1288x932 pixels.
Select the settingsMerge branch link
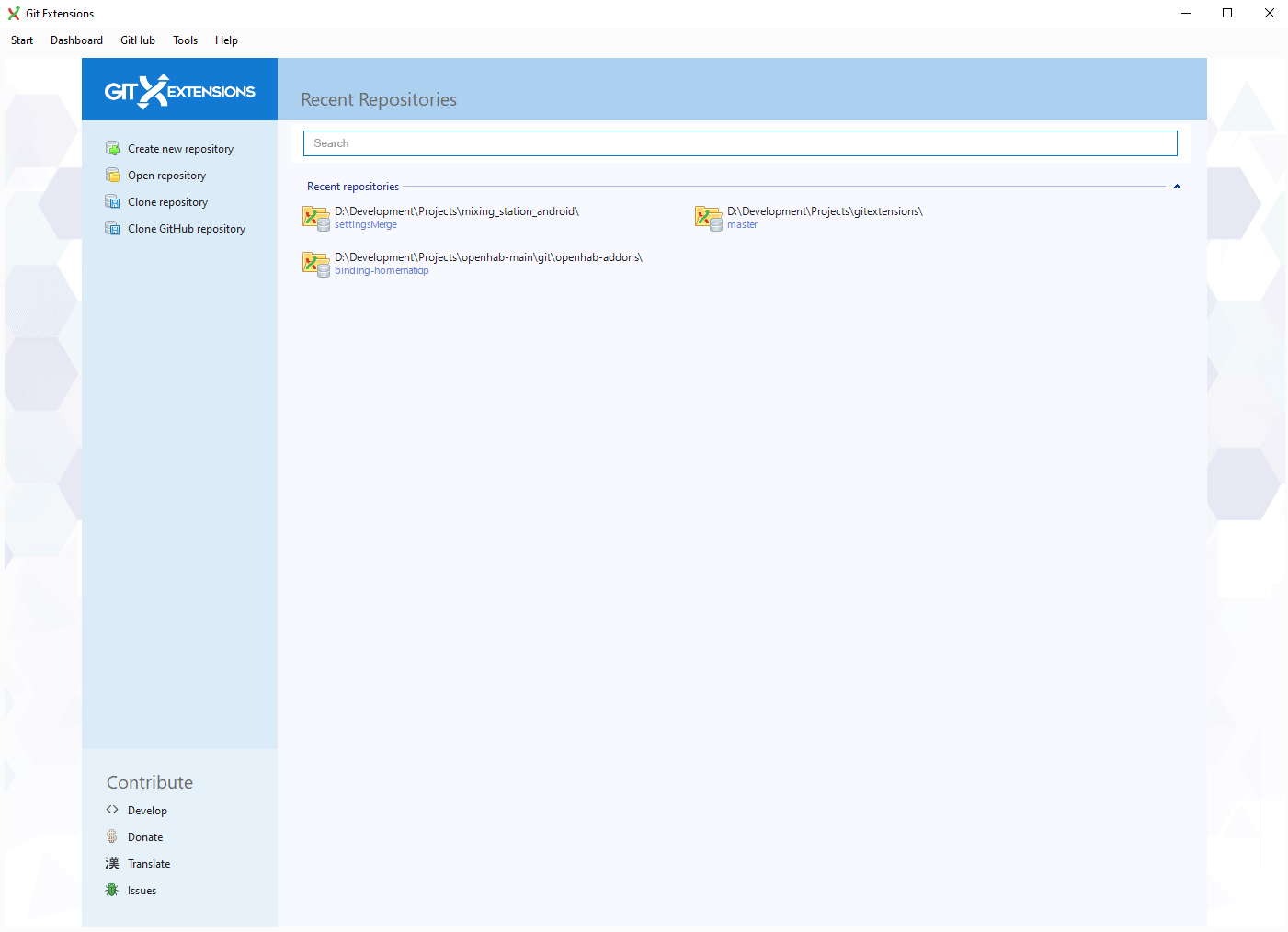[366, 223]
